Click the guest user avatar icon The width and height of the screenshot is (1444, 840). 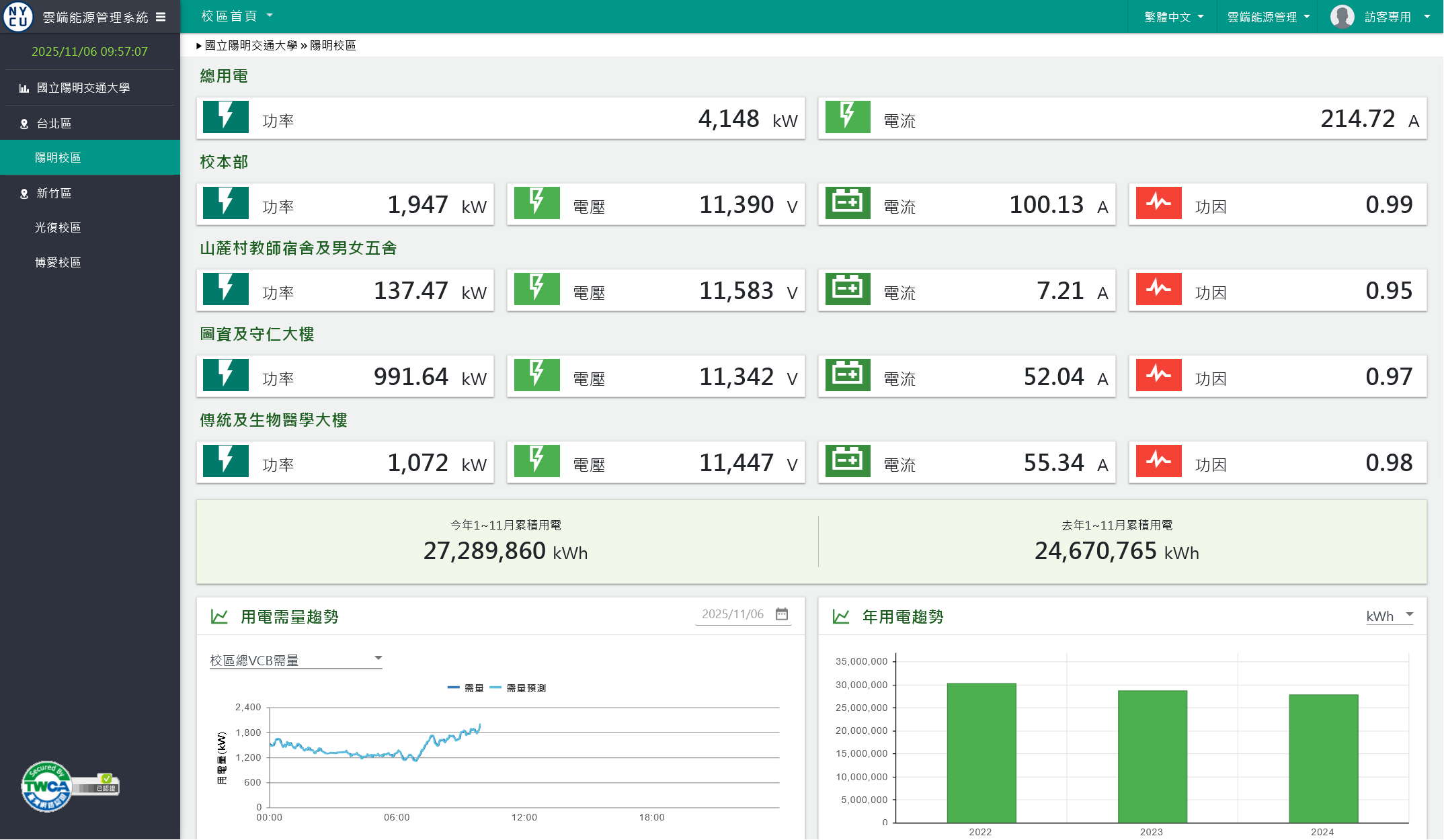[1342, 17]
